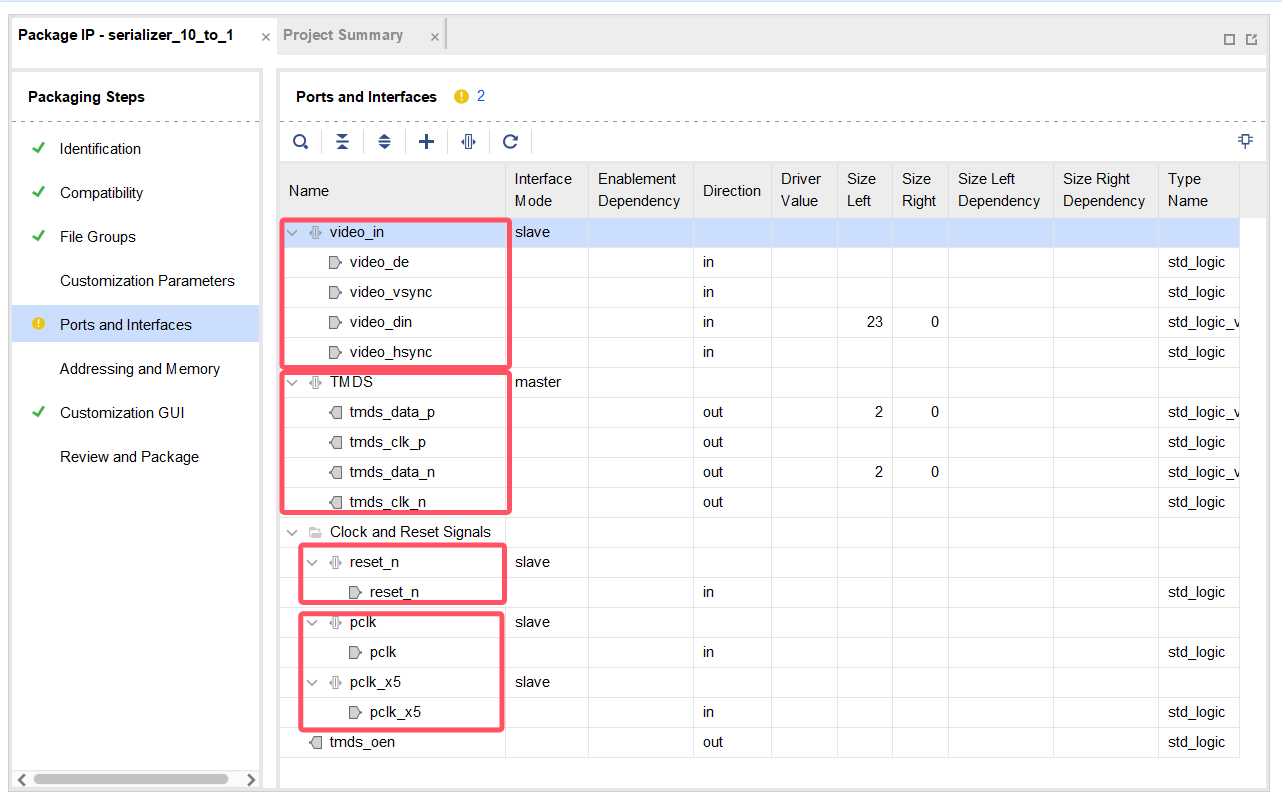Click the sidebar scroll left arrow

click(20, 780)
